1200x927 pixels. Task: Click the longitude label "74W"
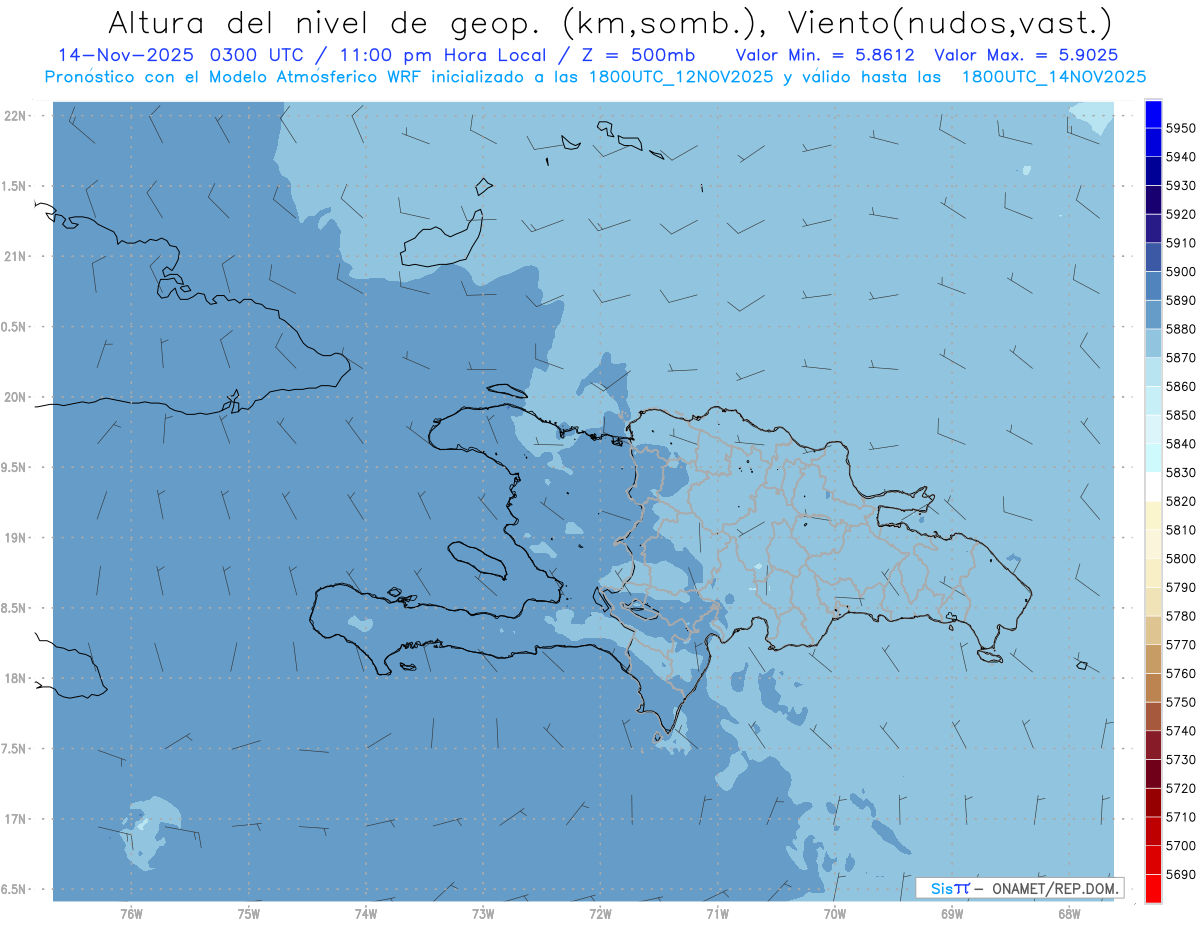366,914
